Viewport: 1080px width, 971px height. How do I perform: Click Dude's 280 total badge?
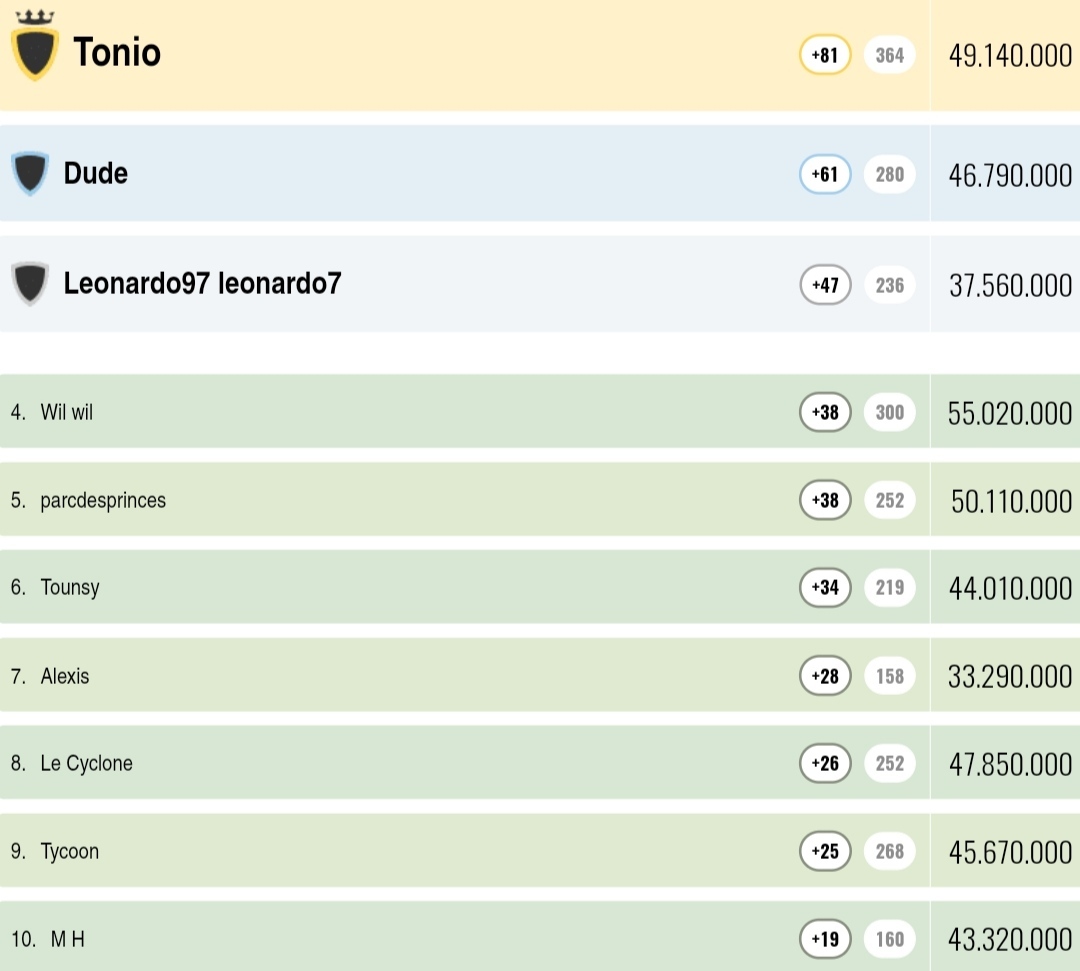(x=889, y=175)
